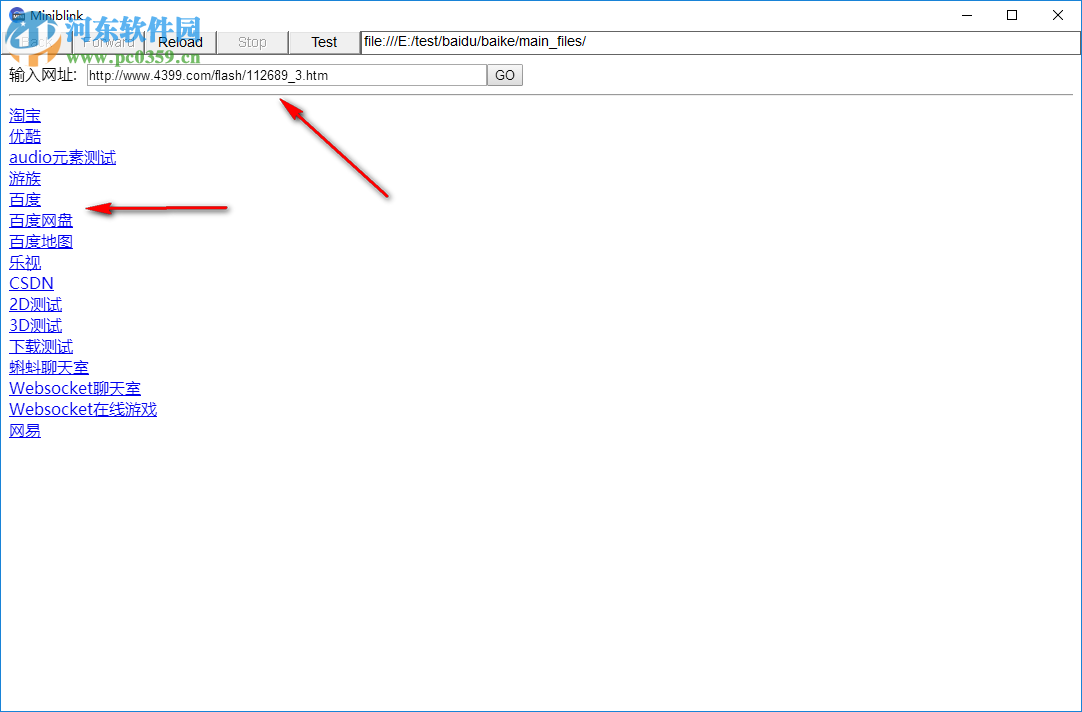Open the 淘宝 link
Viewport: 1082px width, 712px height.
25,115
